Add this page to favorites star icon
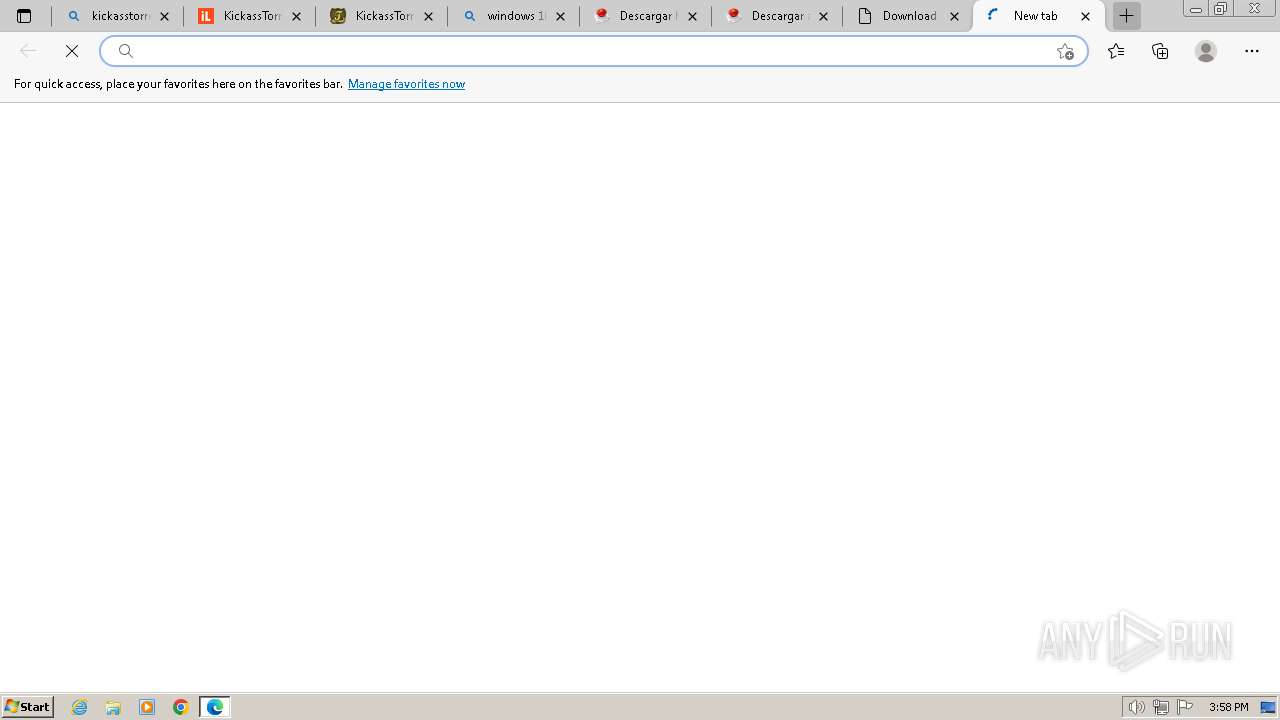The image size is (1280, 720). click(x=1065, y=51)
